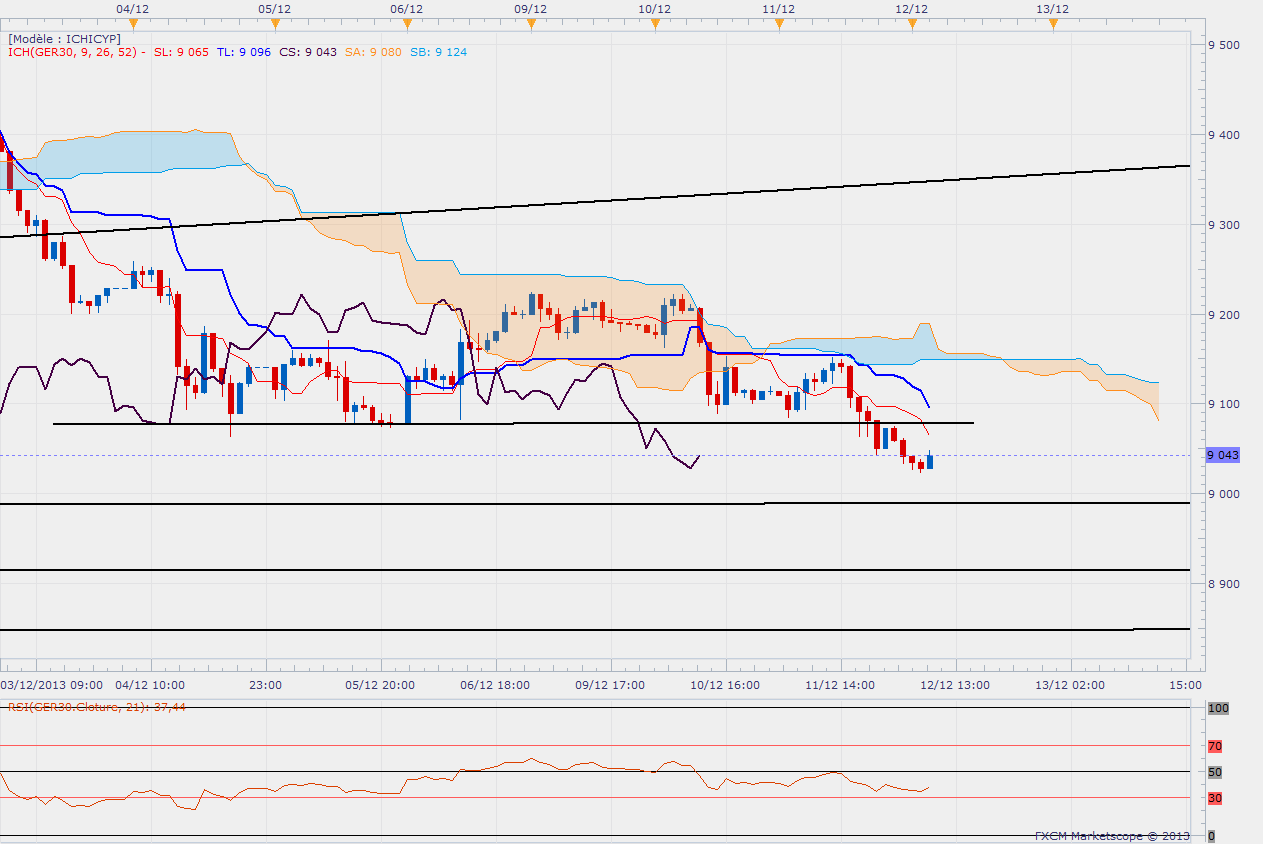The image size is (1263, 844).
Task: Click the RSI 100 level label
Action: pyautogui.click(x=1217, y=708)
